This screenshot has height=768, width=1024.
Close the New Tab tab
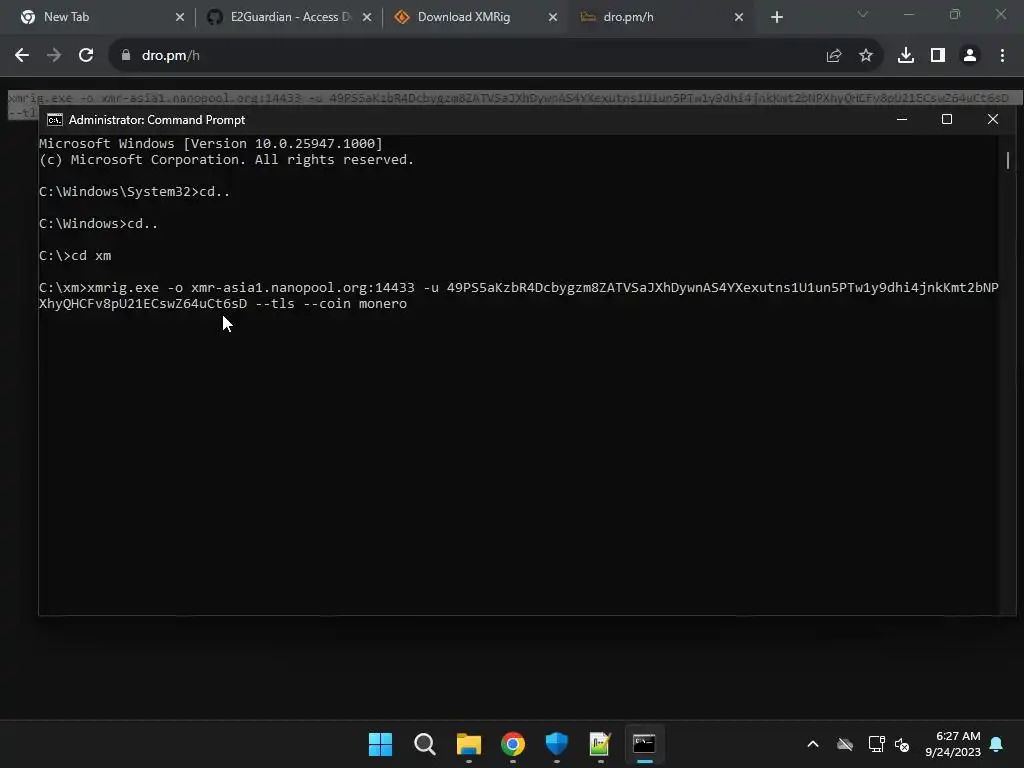click(x=180, y=17)
